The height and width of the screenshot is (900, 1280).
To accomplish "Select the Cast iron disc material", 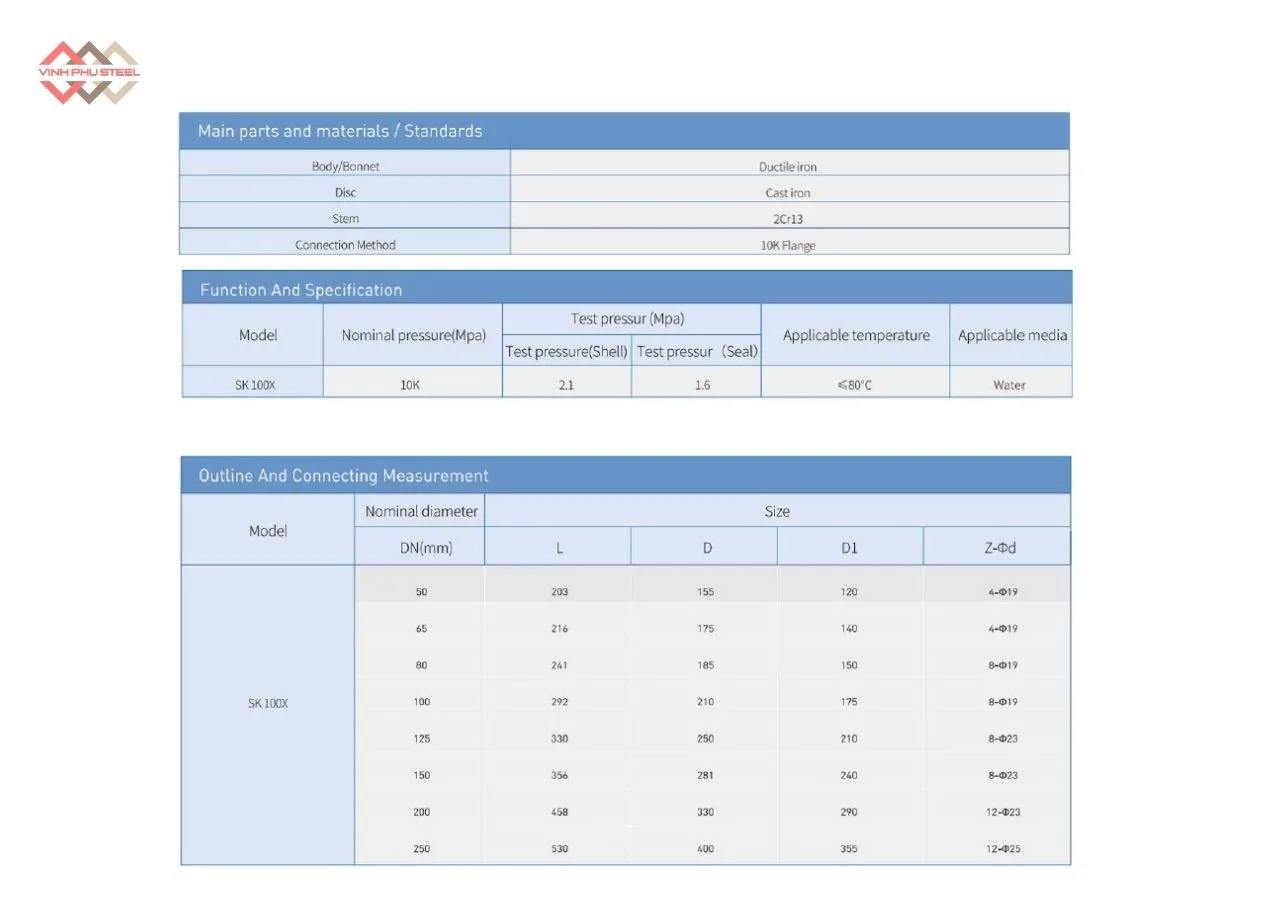I will (x=788, y=193).
